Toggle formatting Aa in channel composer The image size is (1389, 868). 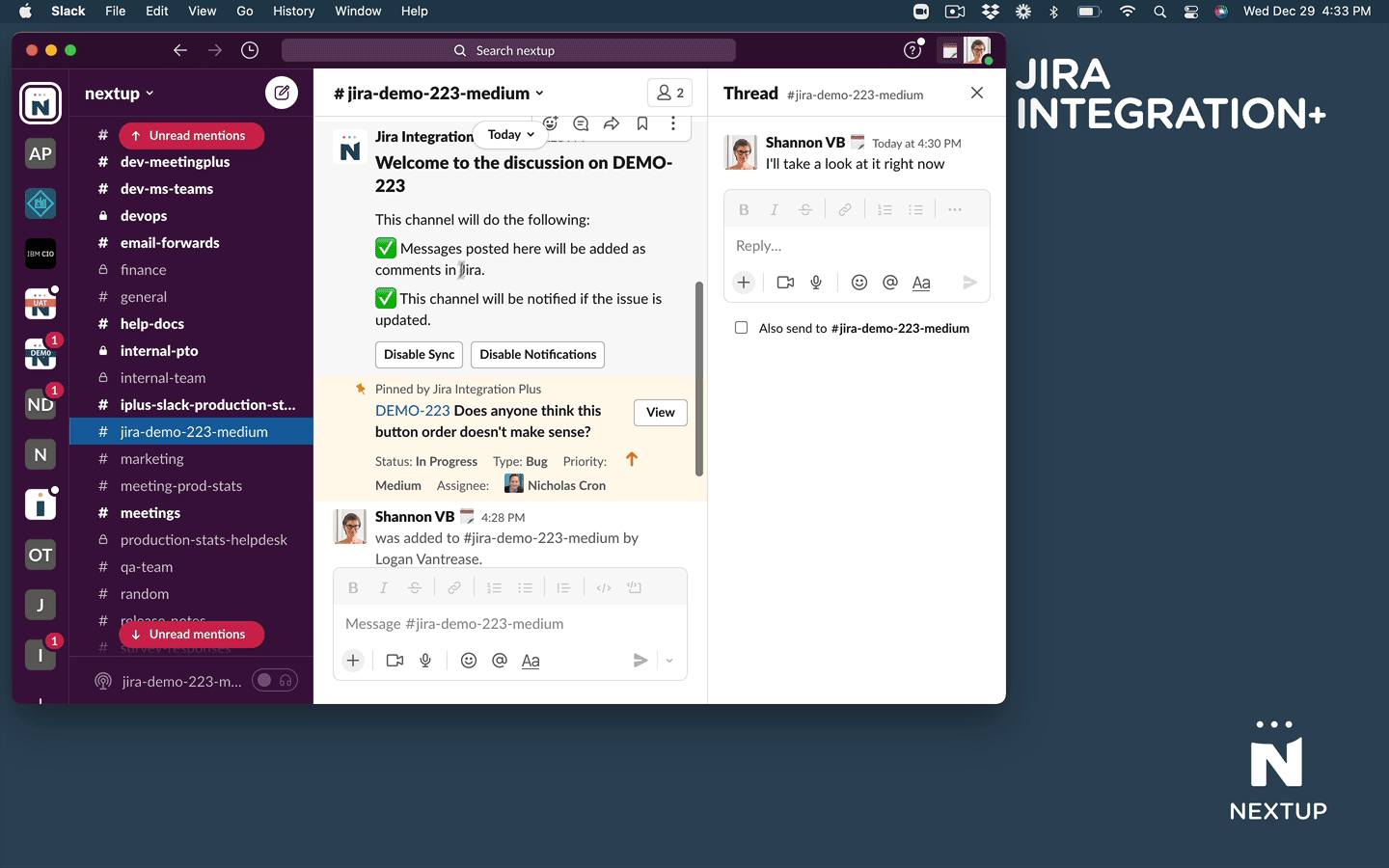point(531,661)
